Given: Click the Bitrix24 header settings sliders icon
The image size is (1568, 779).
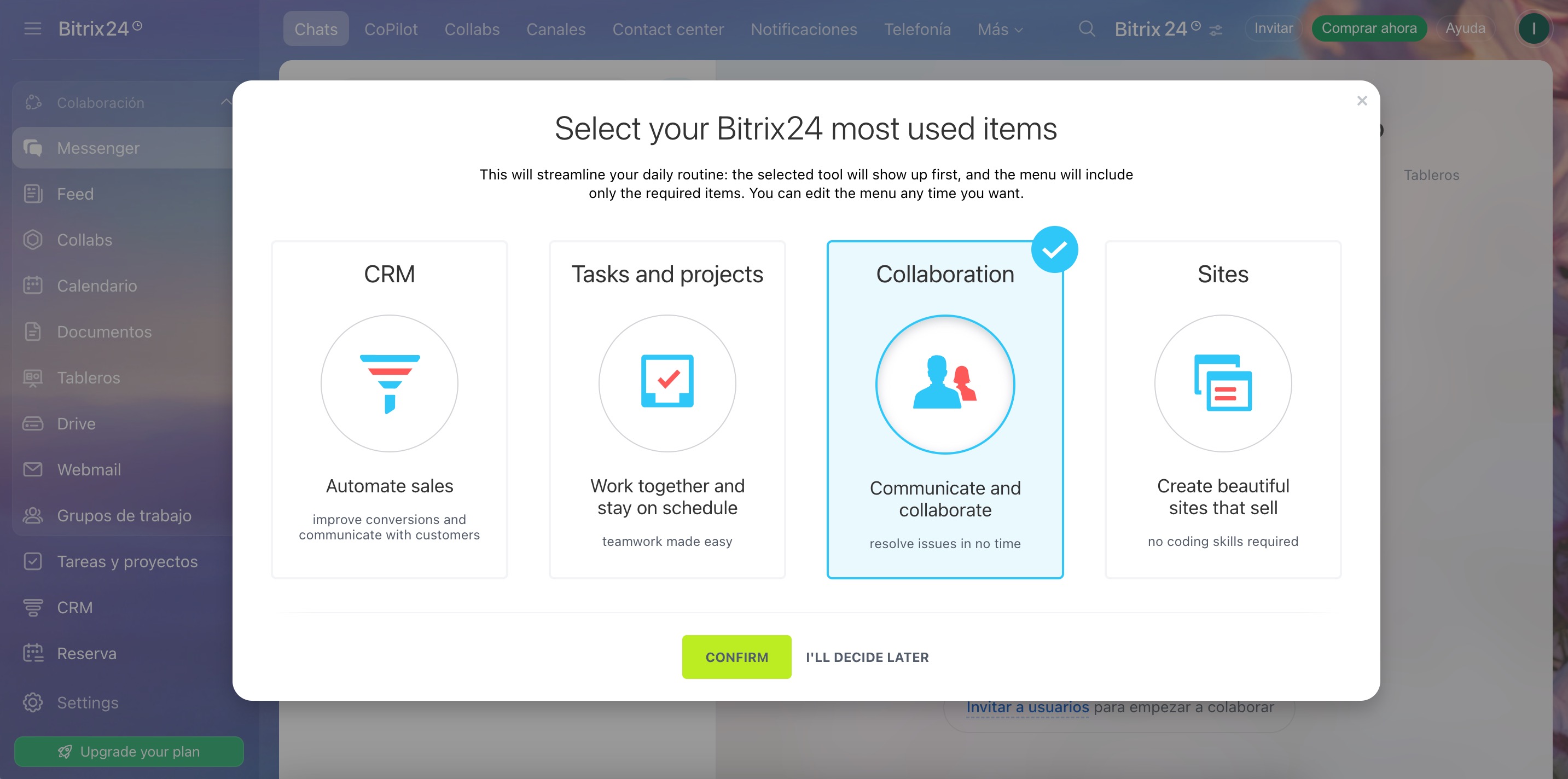Looking at the screenshot, I should [1216, 30].
